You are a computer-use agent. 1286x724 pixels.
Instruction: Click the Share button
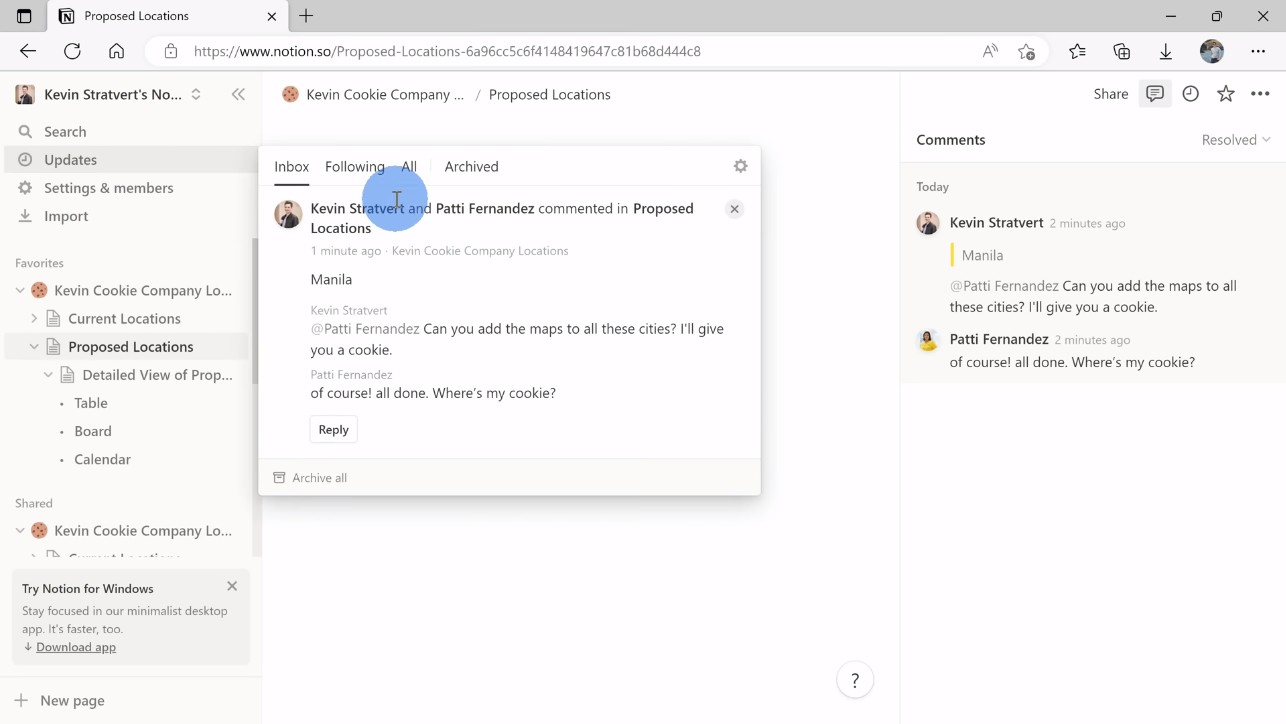pyautogui.click(x=1111, y=94)
